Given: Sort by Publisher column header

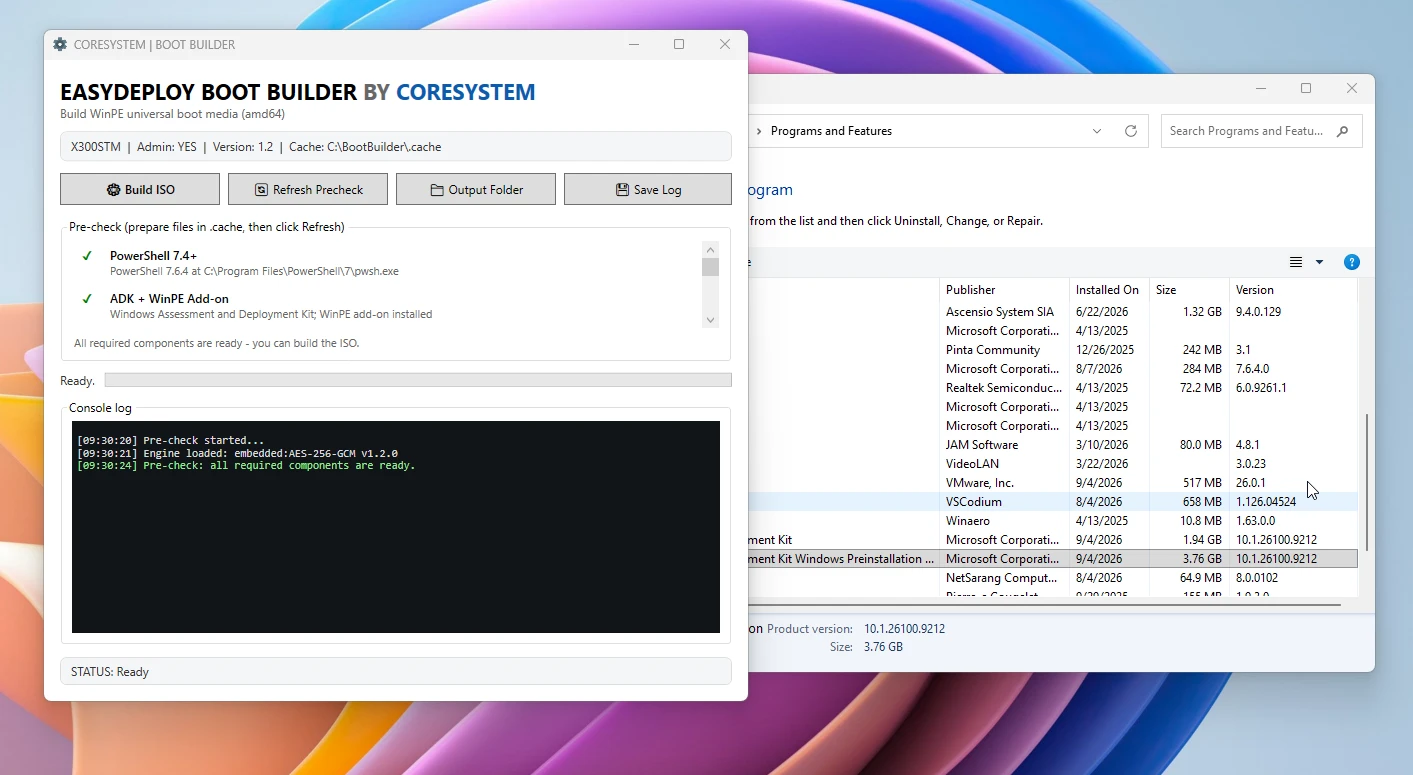Looking at the screenshot, I should [1004, 290].
